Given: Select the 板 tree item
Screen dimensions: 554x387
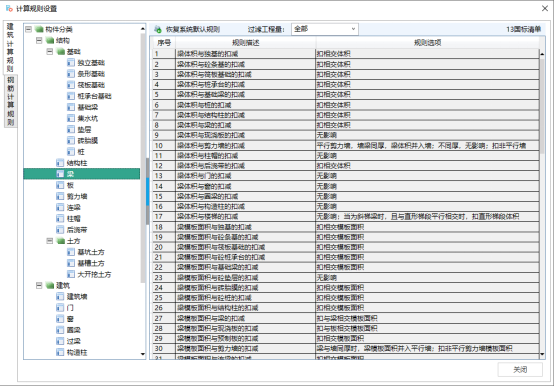Looking at the screenshot, I should pos(70,185).
